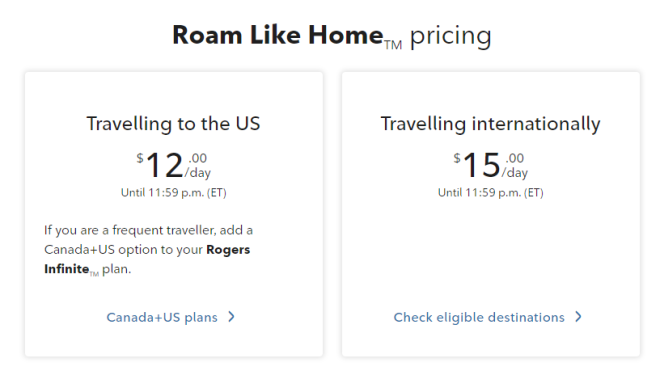Click the TM mark after Roam Like Home

pos(393,45)
